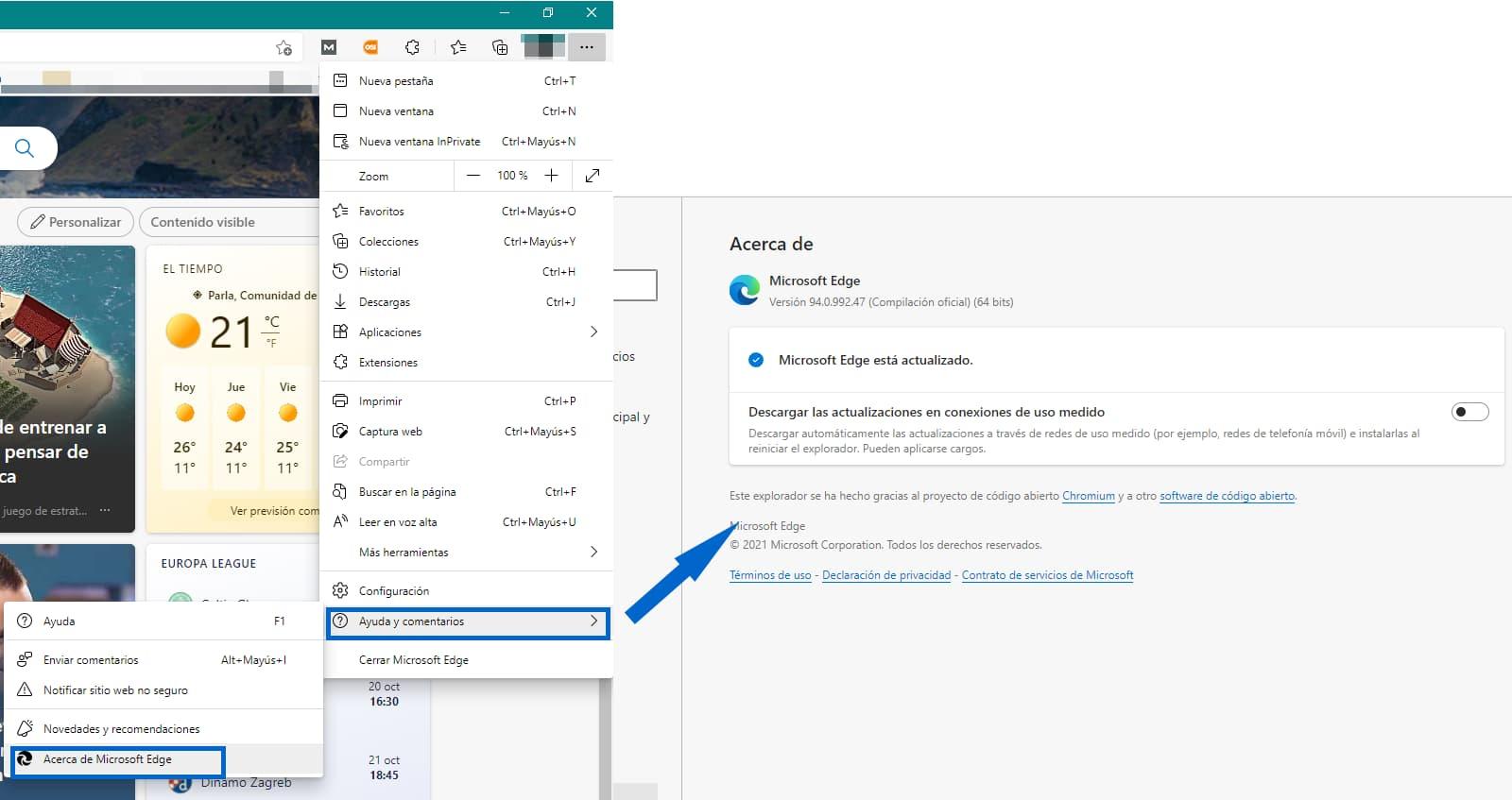This screenshot has width=1512, height=800.
Task: Click the add to favorites star icon
Action: 283,47
